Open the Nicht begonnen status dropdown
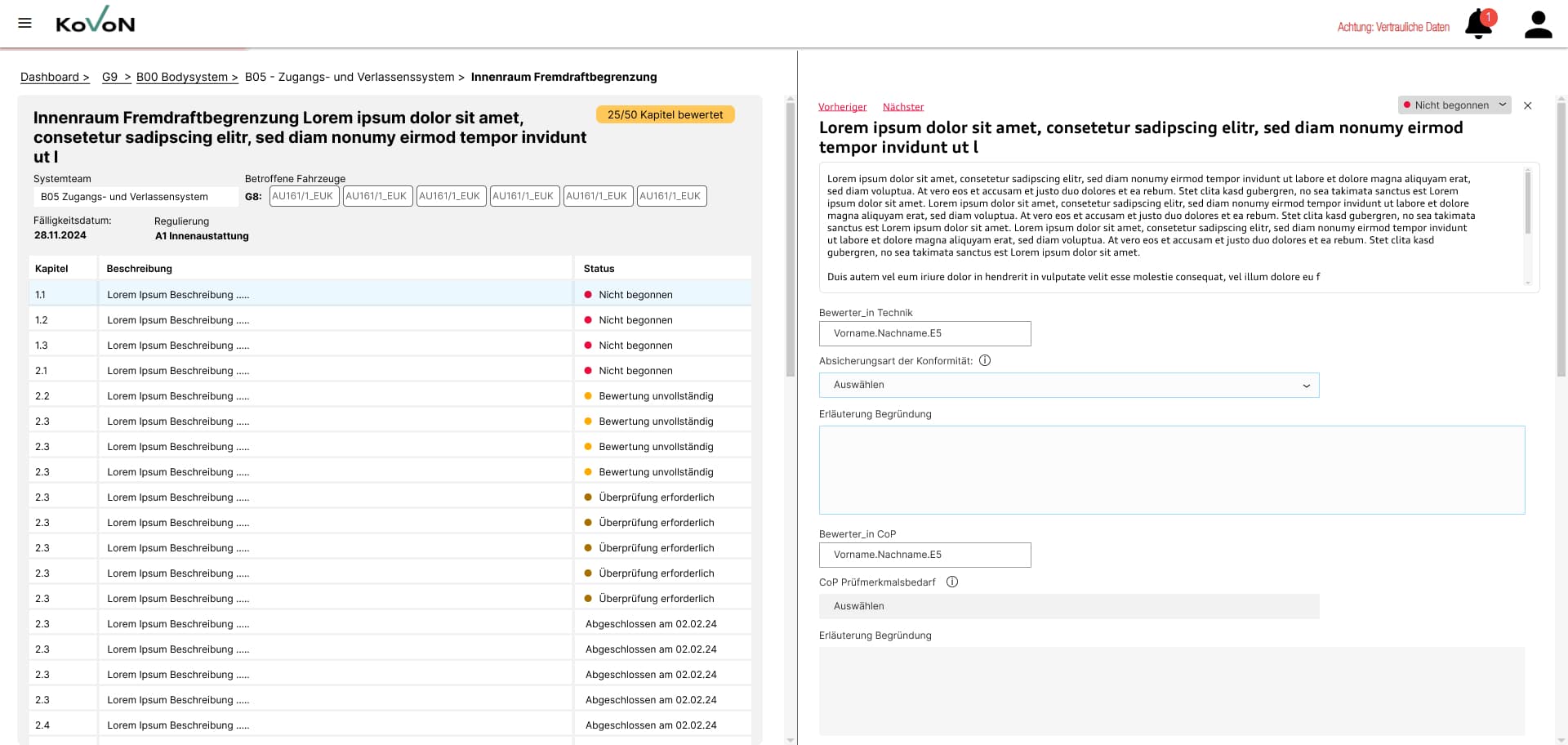The image size is (1568, 745). [x=1454, y=105]
